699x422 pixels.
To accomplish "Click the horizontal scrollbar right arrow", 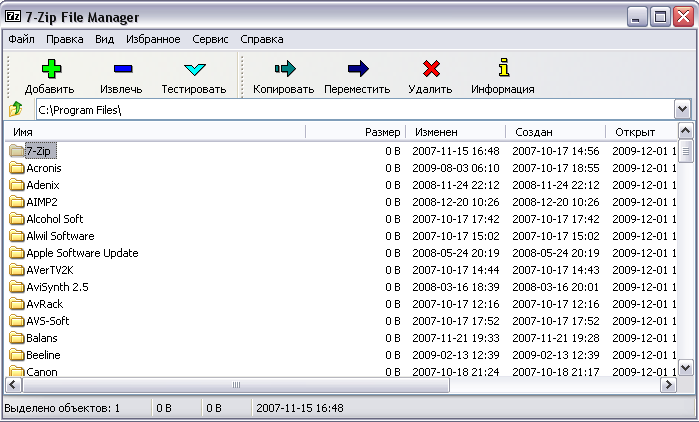I will pyautogui.click(x=668, y=385).
